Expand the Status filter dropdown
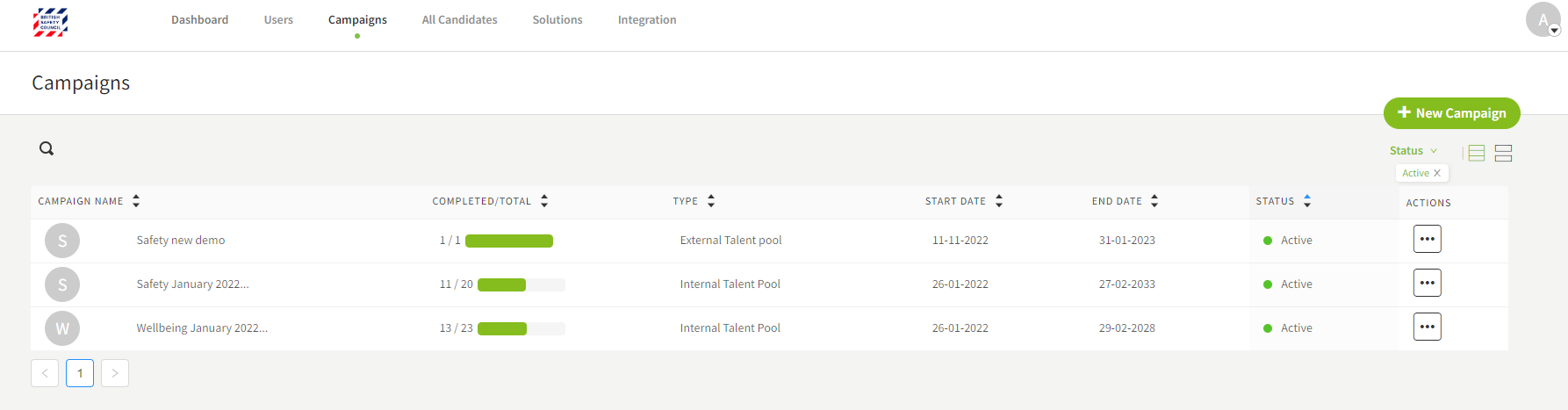This screenshot has width=1568, height=410. 1413,151
